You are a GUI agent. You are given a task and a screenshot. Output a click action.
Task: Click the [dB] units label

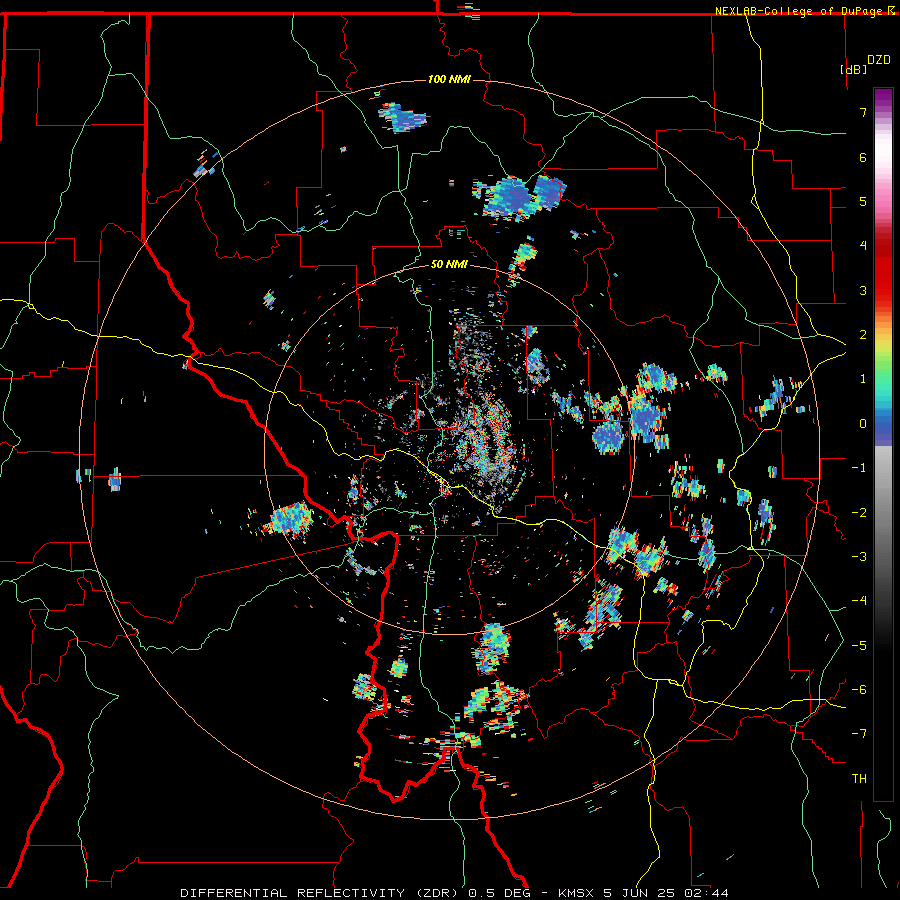pos(854,69)
